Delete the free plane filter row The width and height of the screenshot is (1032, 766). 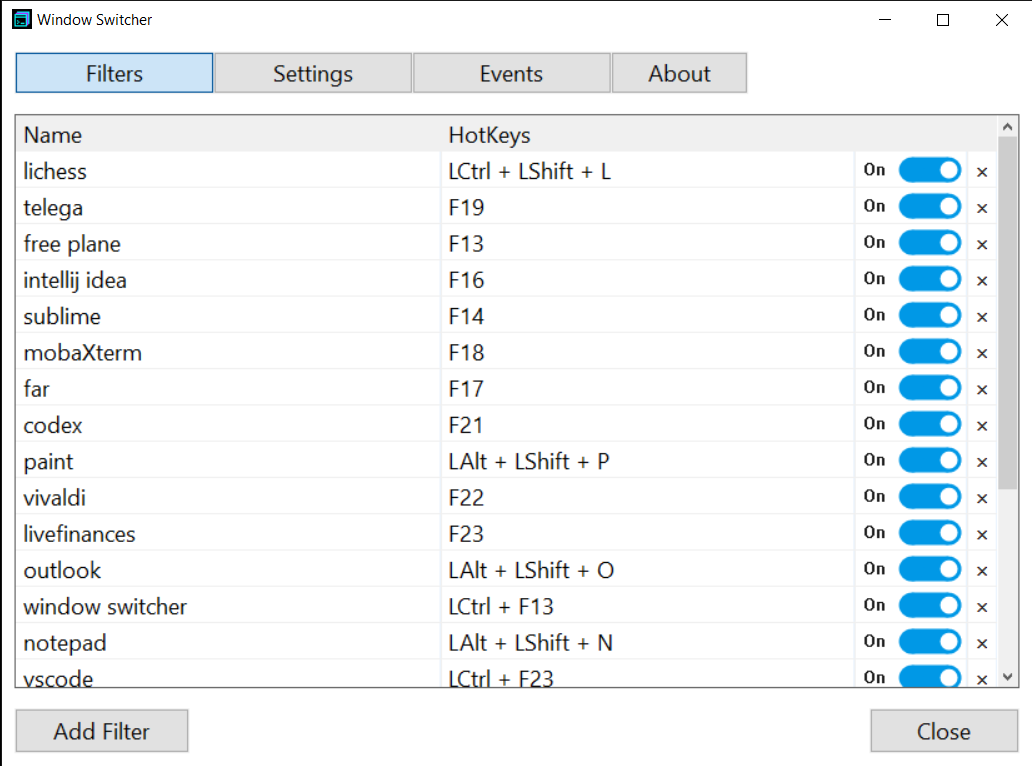tap(982, 244)
